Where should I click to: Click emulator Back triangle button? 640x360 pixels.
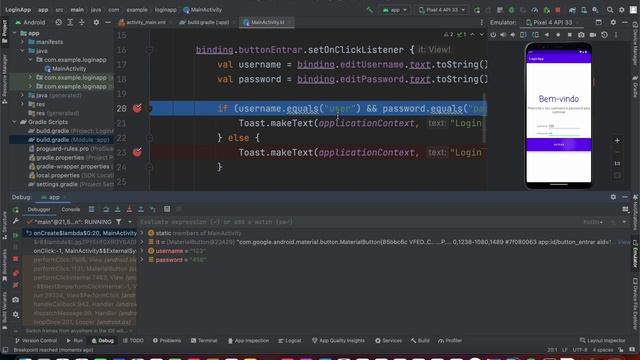pyautogui.click(x=547, y=35)
